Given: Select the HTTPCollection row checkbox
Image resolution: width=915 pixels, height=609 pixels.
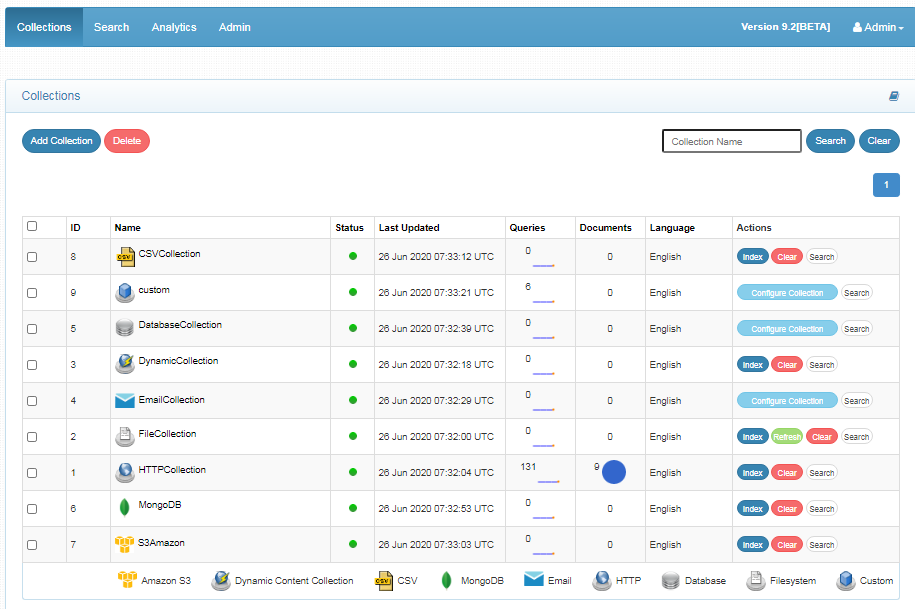Looking at the screenshot, I should [32, 473].
